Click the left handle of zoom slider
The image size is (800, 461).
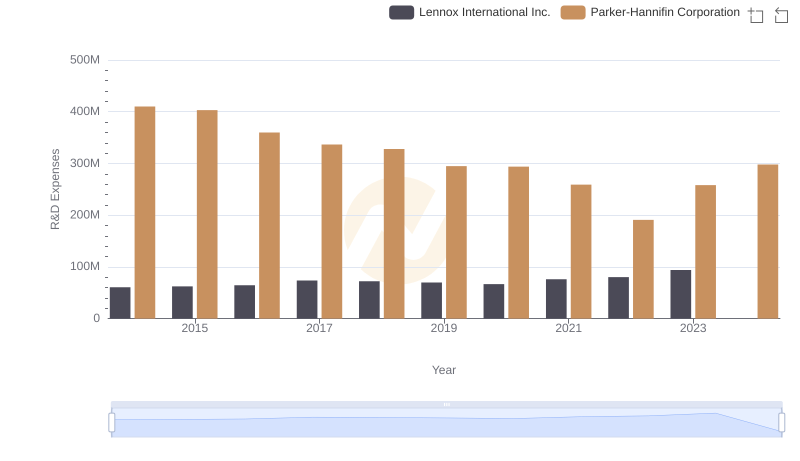tap(112, 423)
